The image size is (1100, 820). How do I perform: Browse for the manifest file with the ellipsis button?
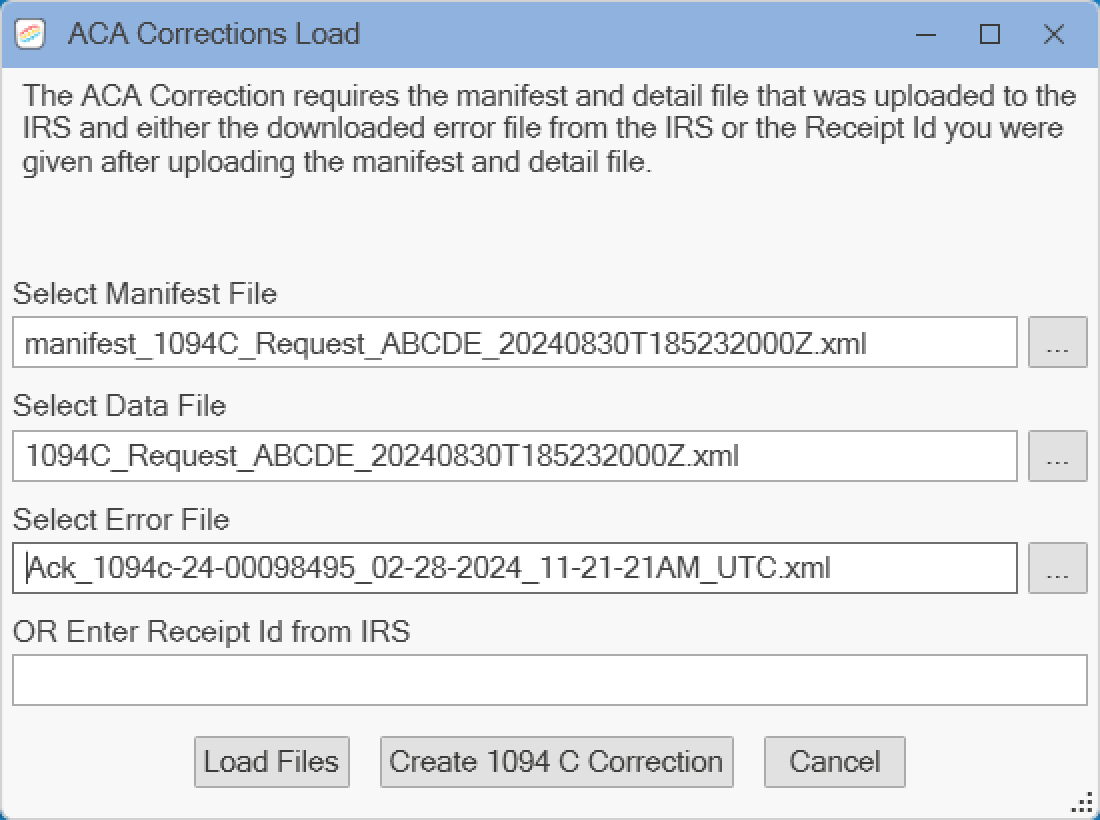[1057, 342]
